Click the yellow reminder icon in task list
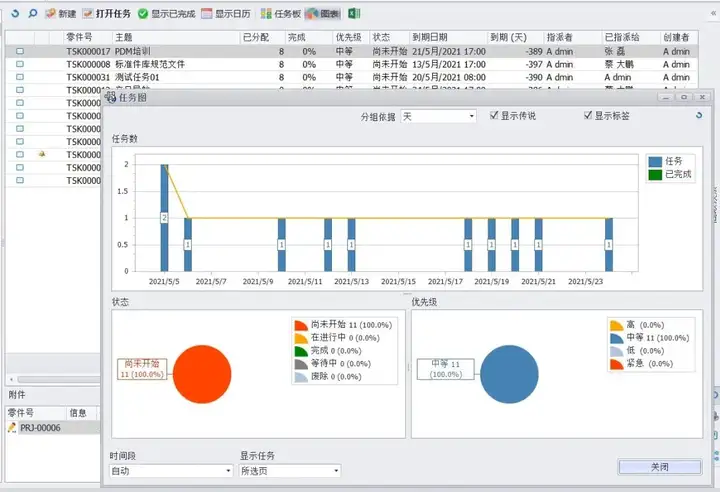 pos(42,154)
